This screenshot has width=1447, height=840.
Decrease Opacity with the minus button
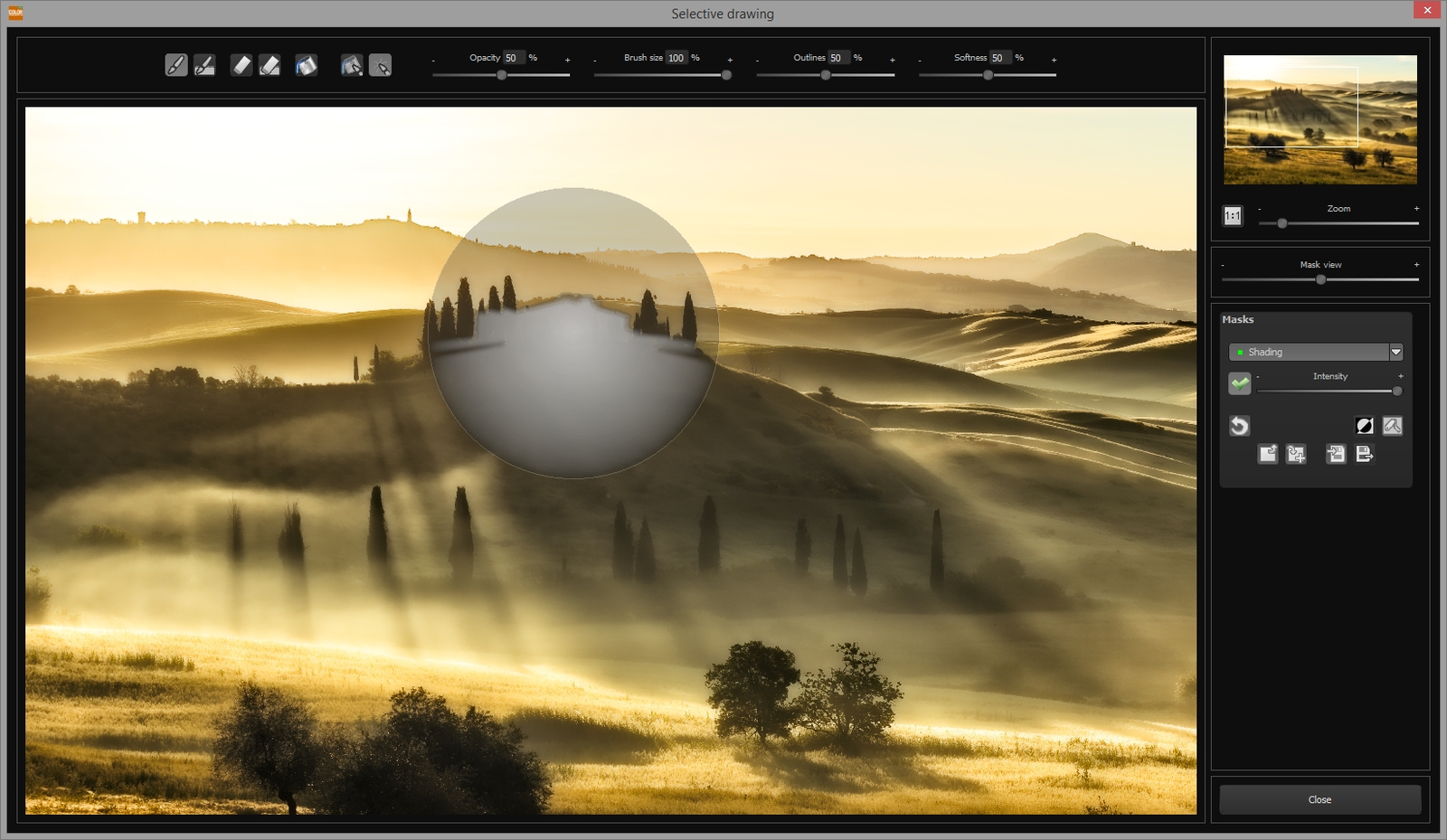pos(433,60)
